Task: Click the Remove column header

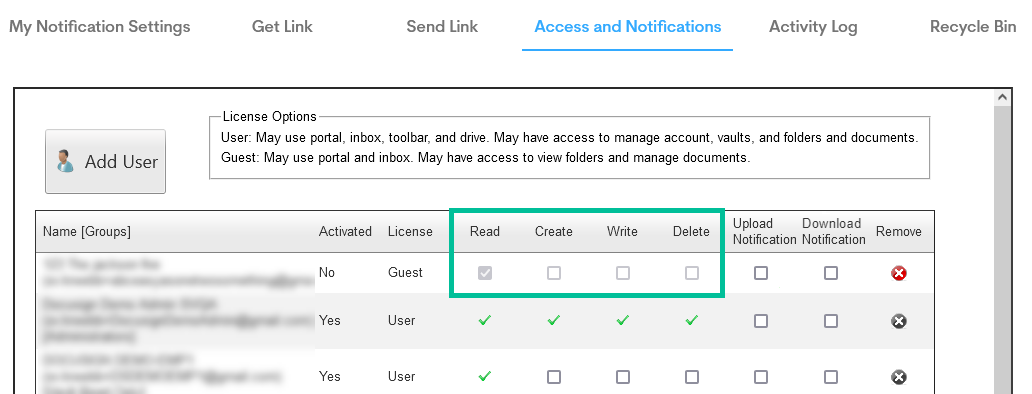Action: click(898, 232)
